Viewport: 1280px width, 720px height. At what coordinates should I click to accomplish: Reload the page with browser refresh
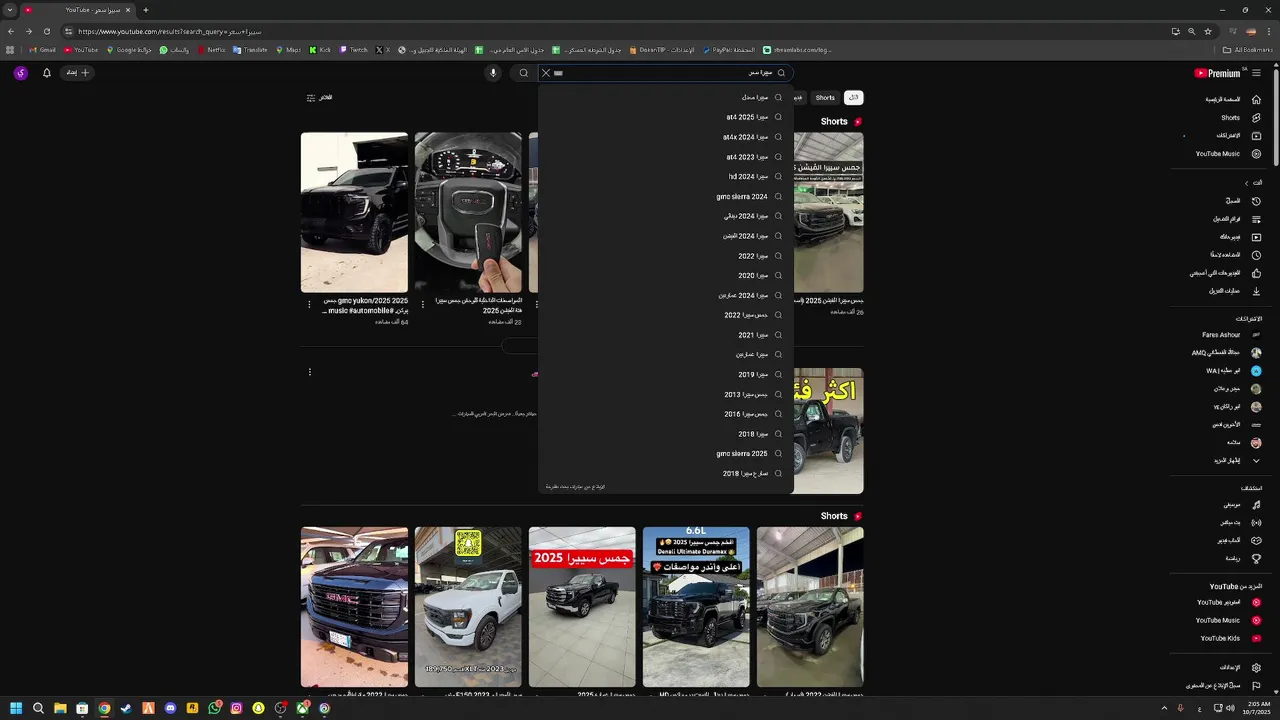pyautogui.click(x=46, y=31)
